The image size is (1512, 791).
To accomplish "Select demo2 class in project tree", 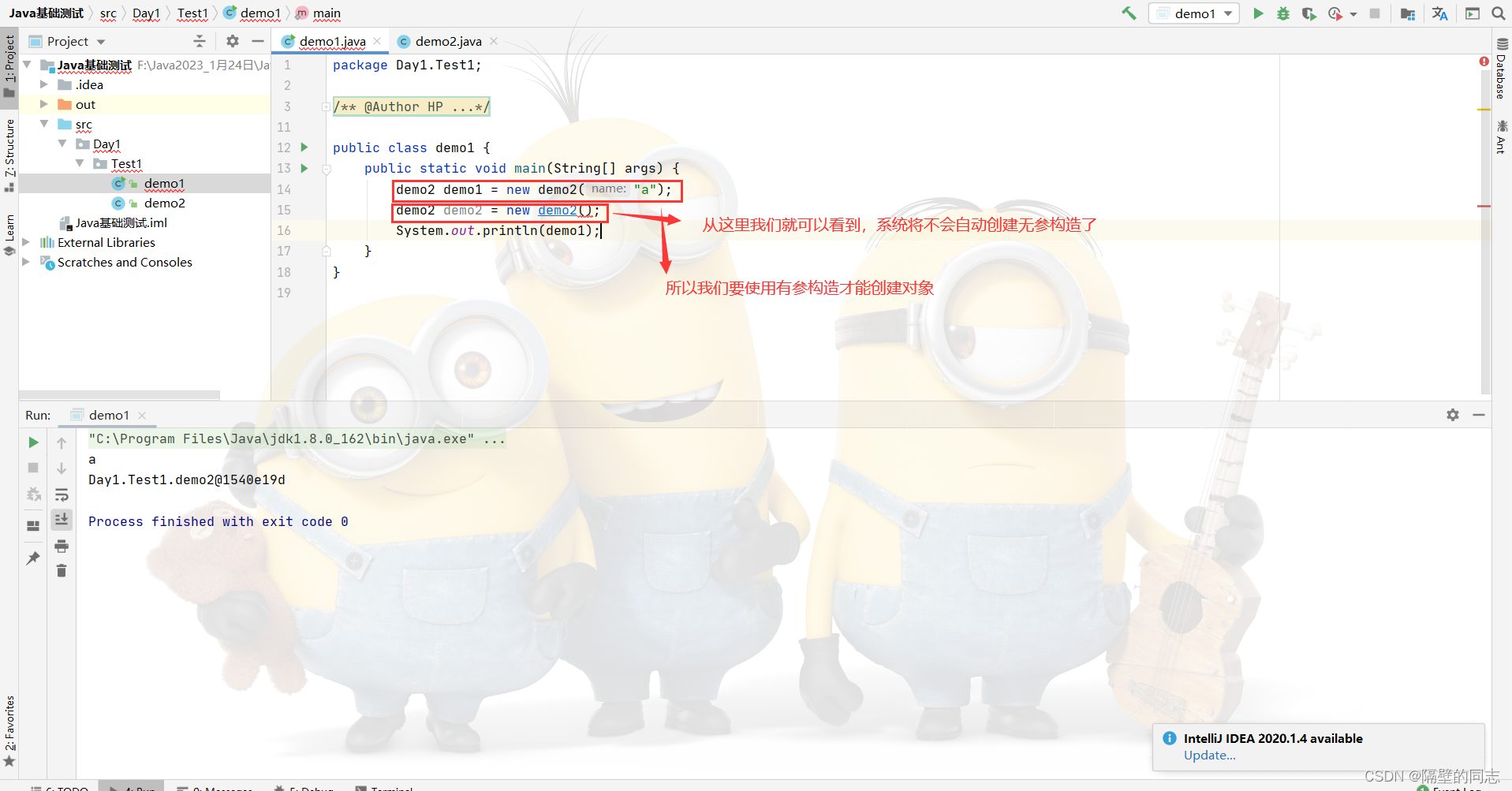I will click(x=164, y=203).
